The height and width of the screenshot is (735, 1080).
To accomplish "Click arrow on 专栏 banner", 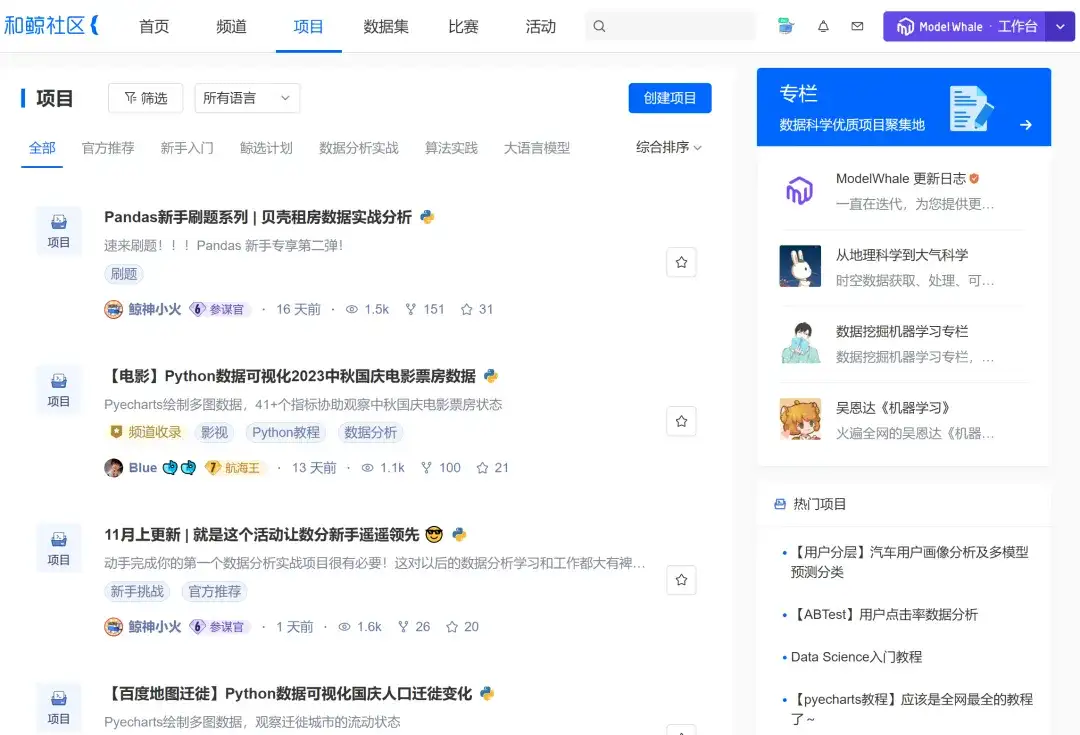I will click(x=1026, y=125).
